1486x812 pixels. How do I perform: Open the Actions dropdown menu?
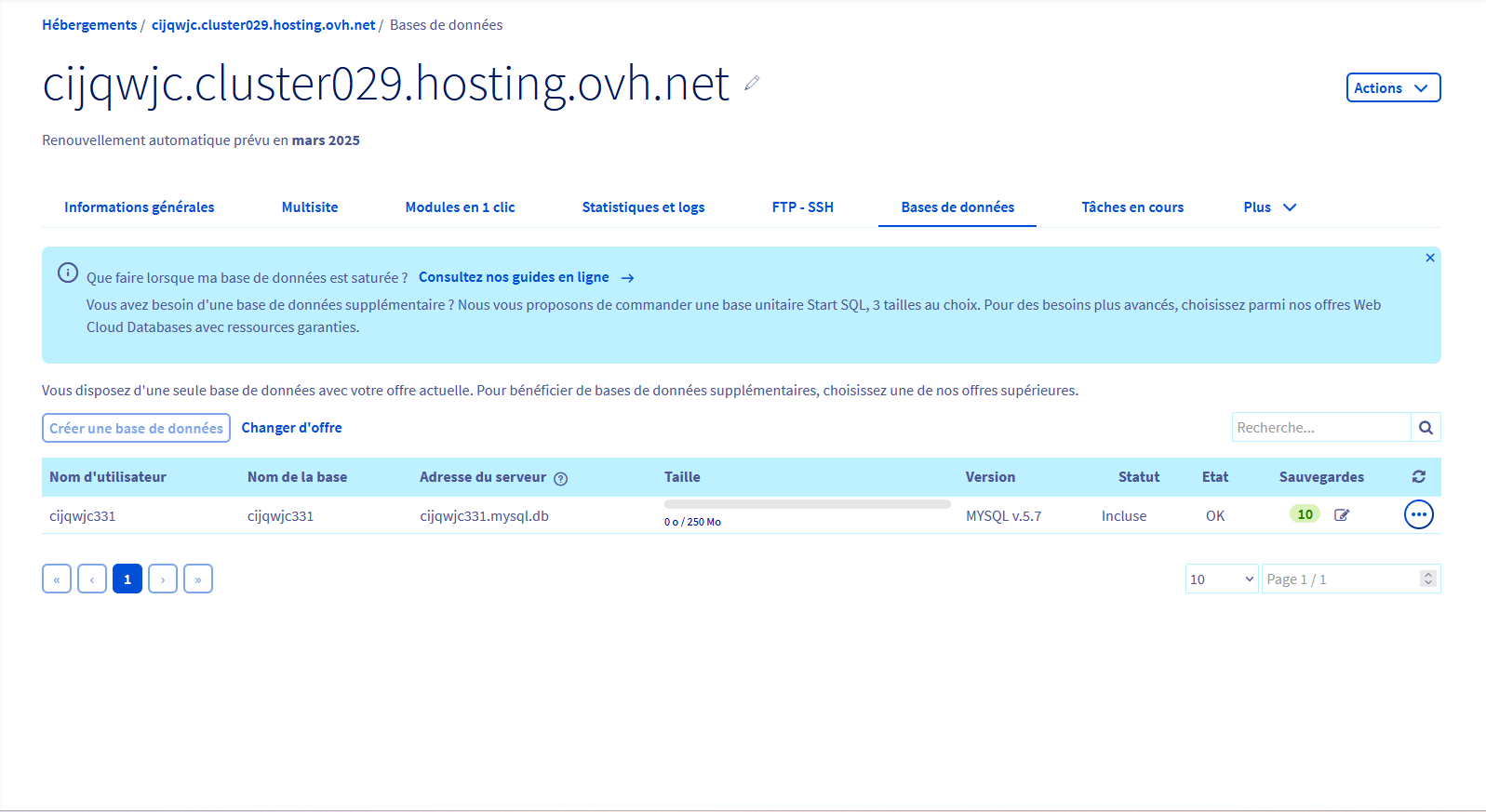click(x=1392, y=87)
